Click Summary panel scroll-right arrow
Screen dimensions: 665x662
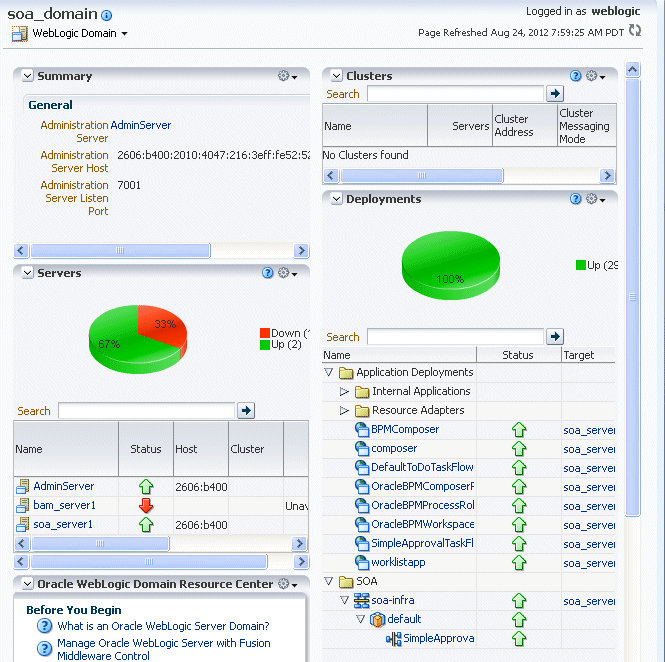301,251
